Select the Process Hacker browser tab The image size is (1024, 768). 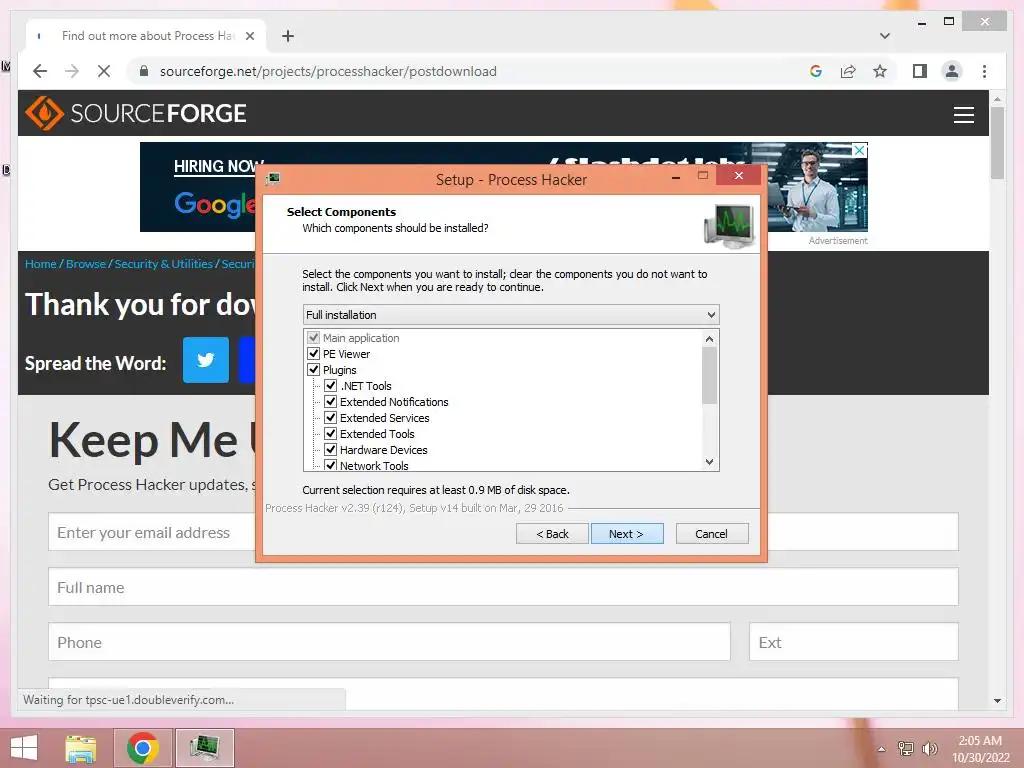coord(146,36)
